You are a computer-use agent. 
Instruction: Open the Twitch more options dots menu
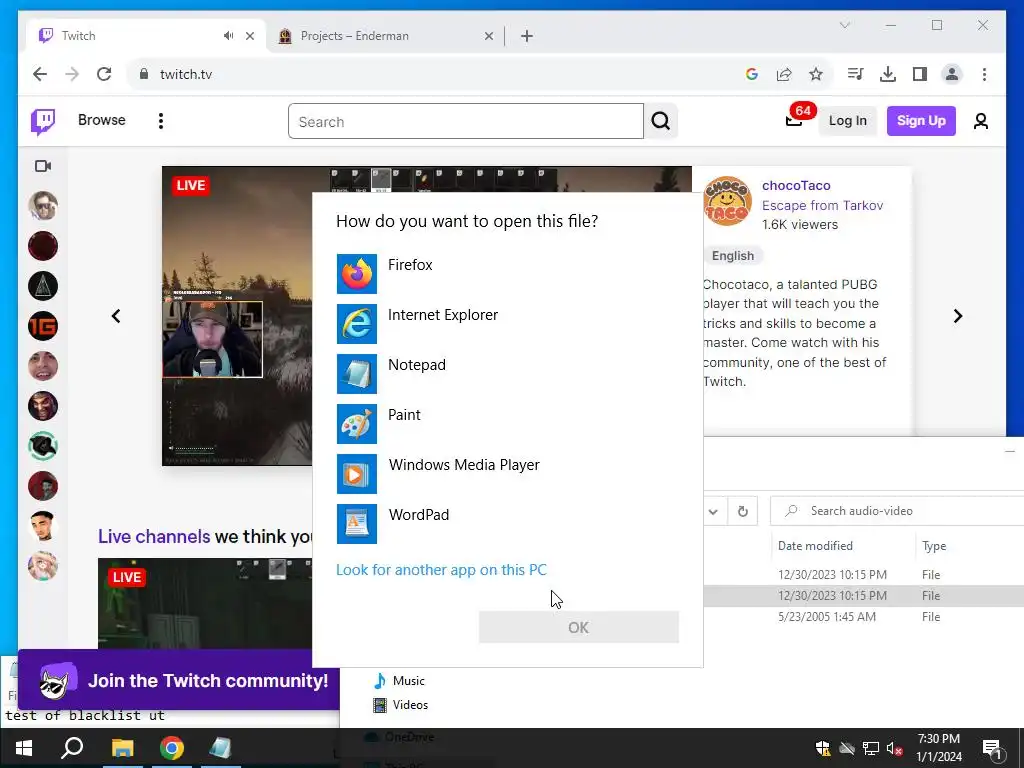161,121
